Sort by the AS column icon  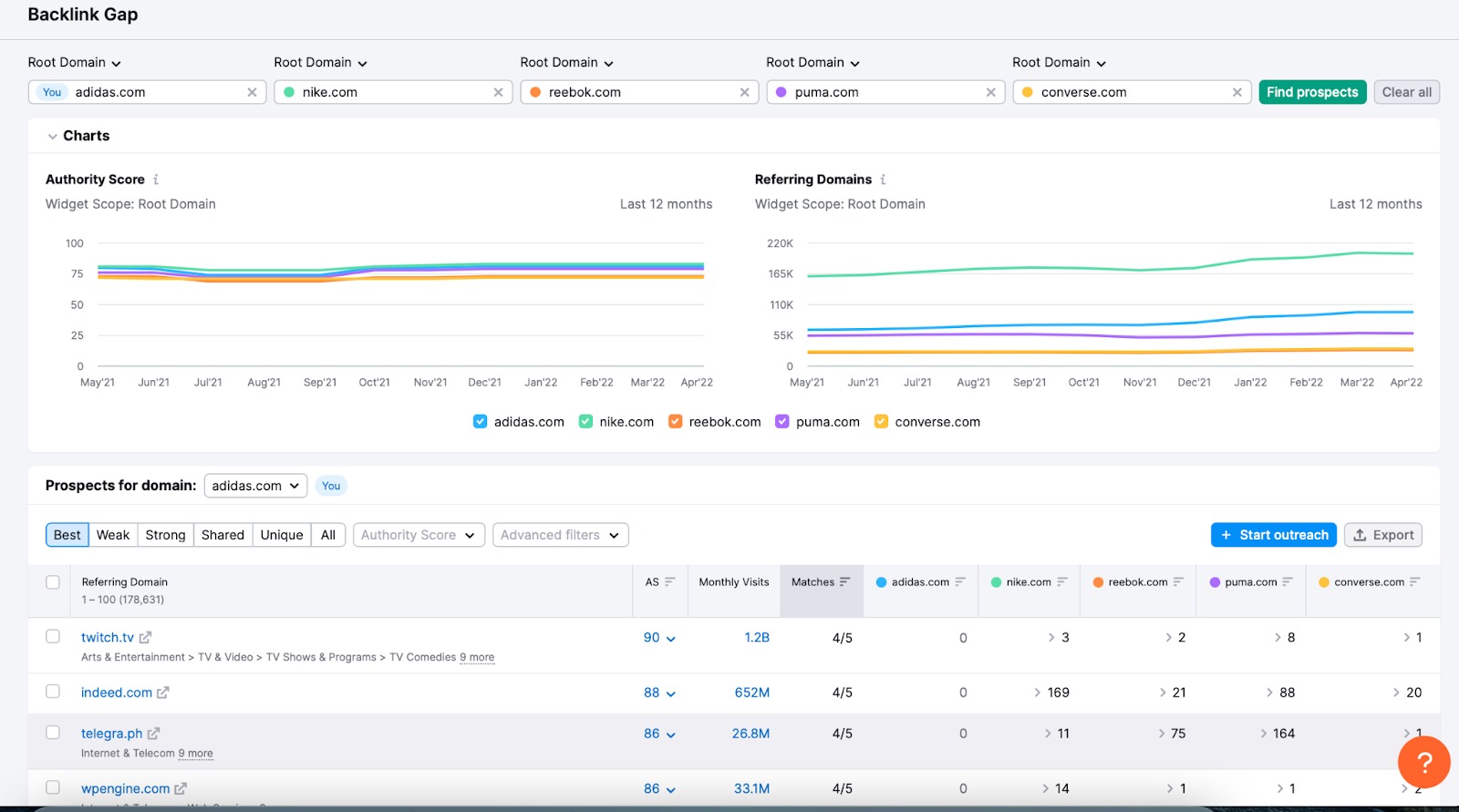click(670, 582)
